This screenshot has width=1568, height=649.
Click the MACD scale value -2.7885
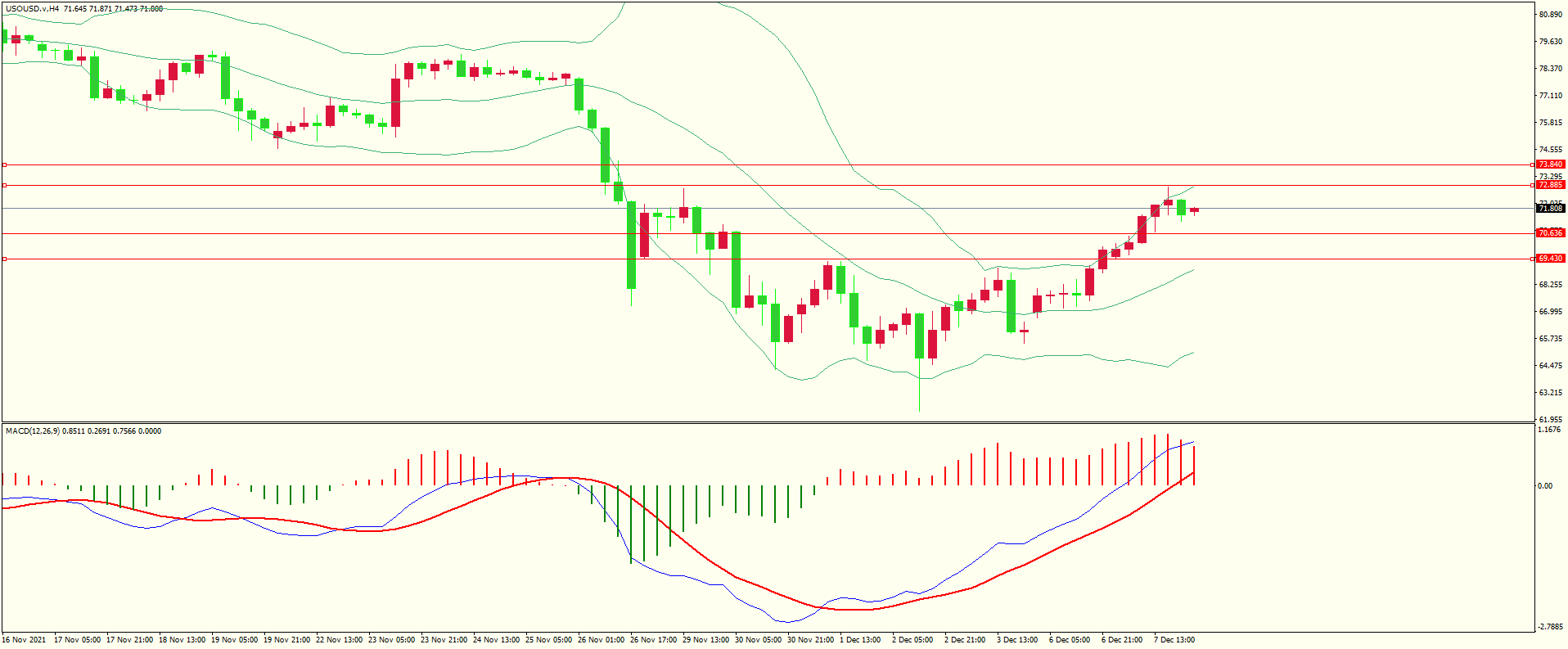pos(1549,628)
